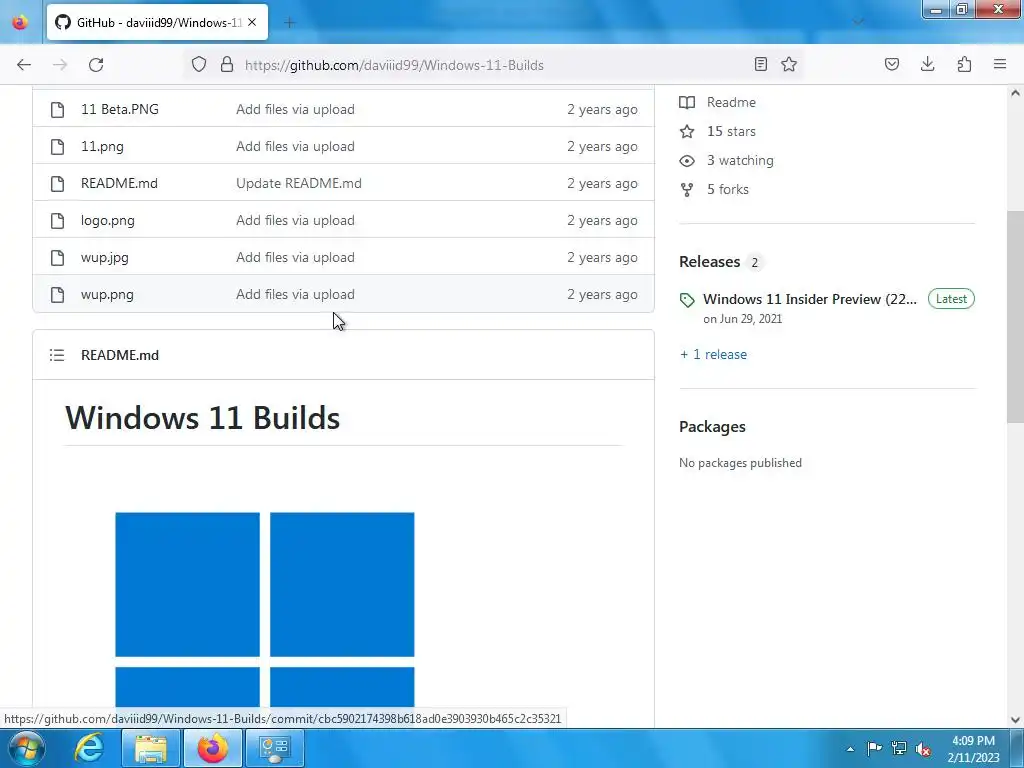The height and width of the screenshot is (768, 1024).
Task: Open a new tab with plus button
Action: (x=290, y=22)
